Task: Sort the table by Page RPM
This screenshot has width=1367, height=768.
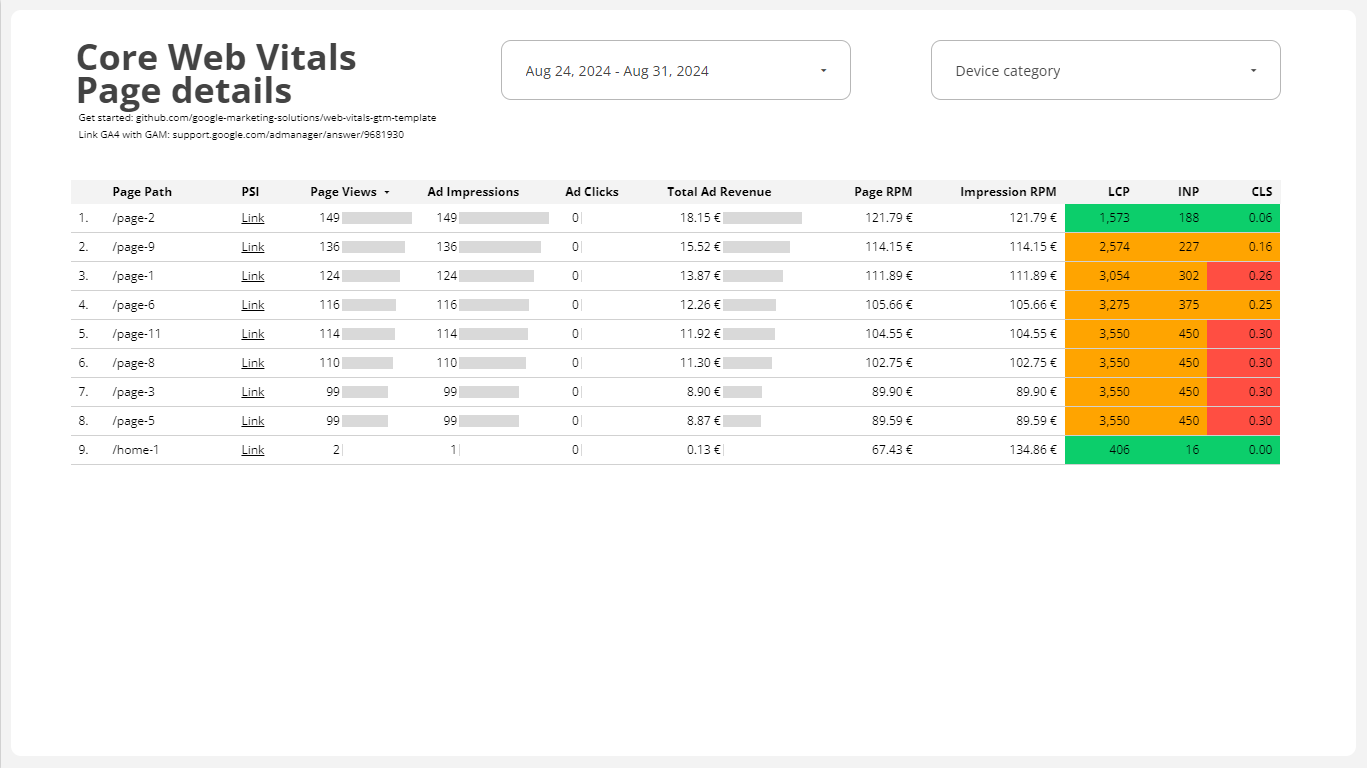Action: (x=883, y=191)
